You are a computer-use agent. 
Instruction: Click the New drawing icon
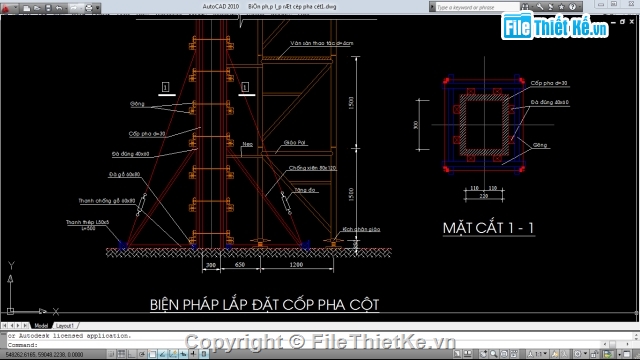click(27, 8)
